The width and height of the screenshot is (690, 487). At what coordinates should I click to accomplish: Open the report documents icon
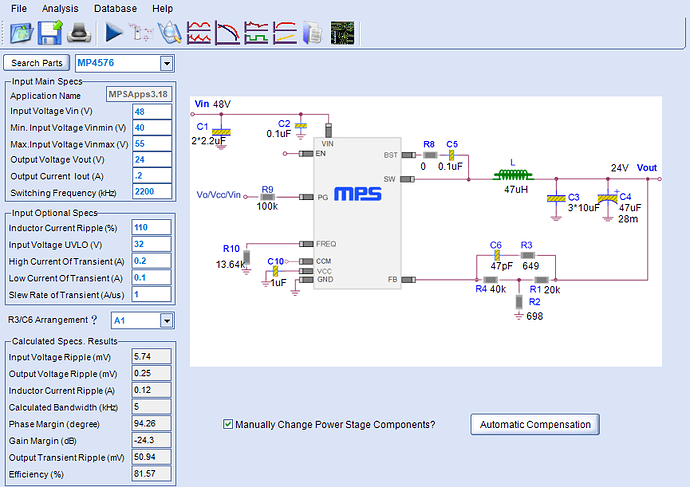tap(312, 33)
